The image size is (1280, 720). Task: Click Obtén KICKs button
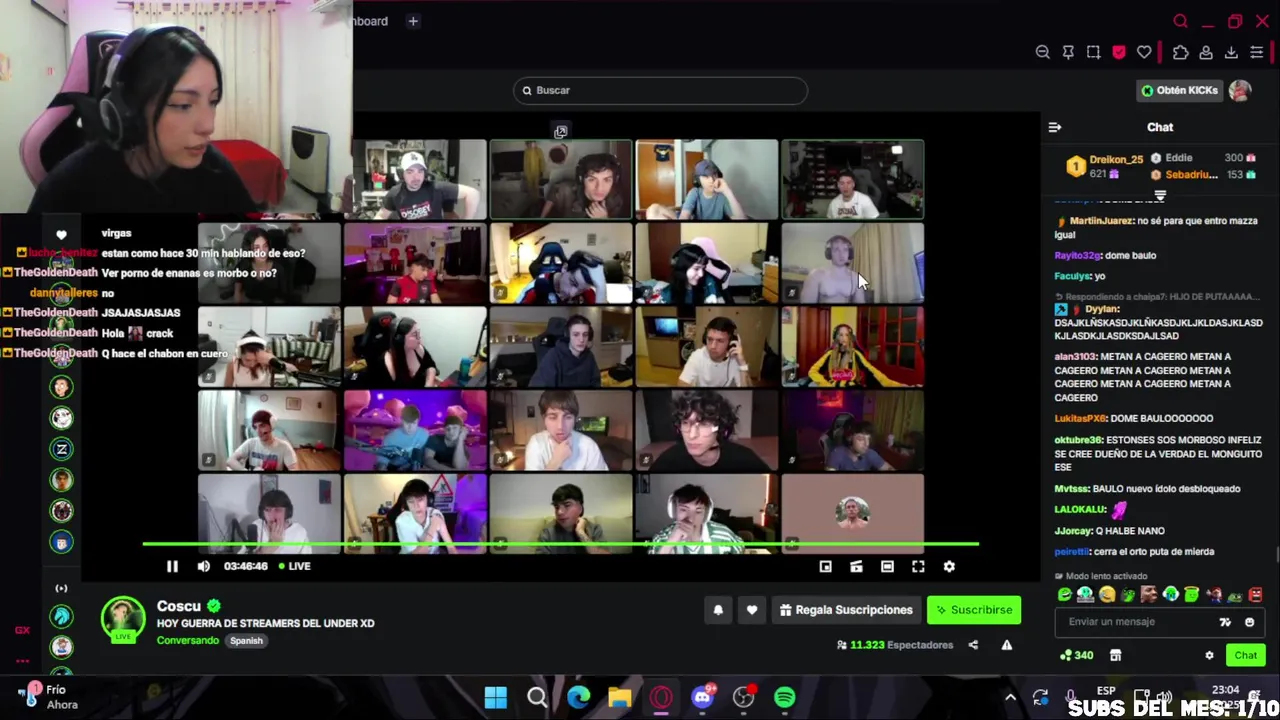1181,90
